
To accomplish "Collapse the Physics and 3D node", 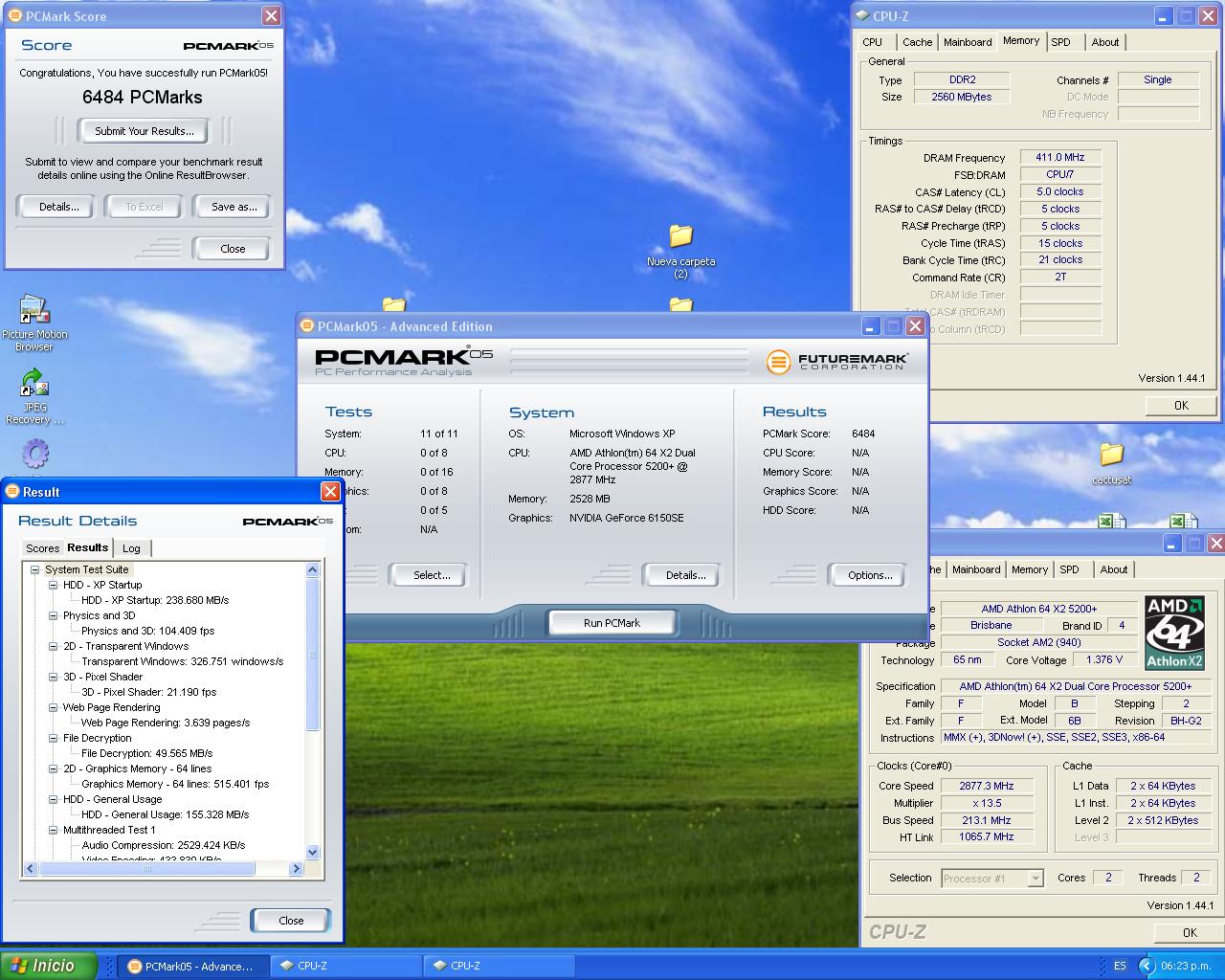I will 54,615.
